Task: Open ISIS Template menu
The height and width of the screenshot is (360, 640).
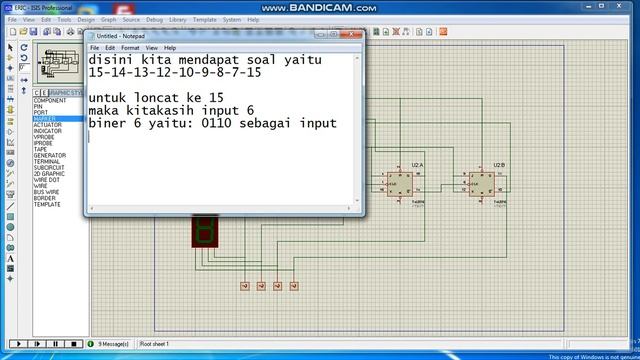Action: click(x=204, y=20)
